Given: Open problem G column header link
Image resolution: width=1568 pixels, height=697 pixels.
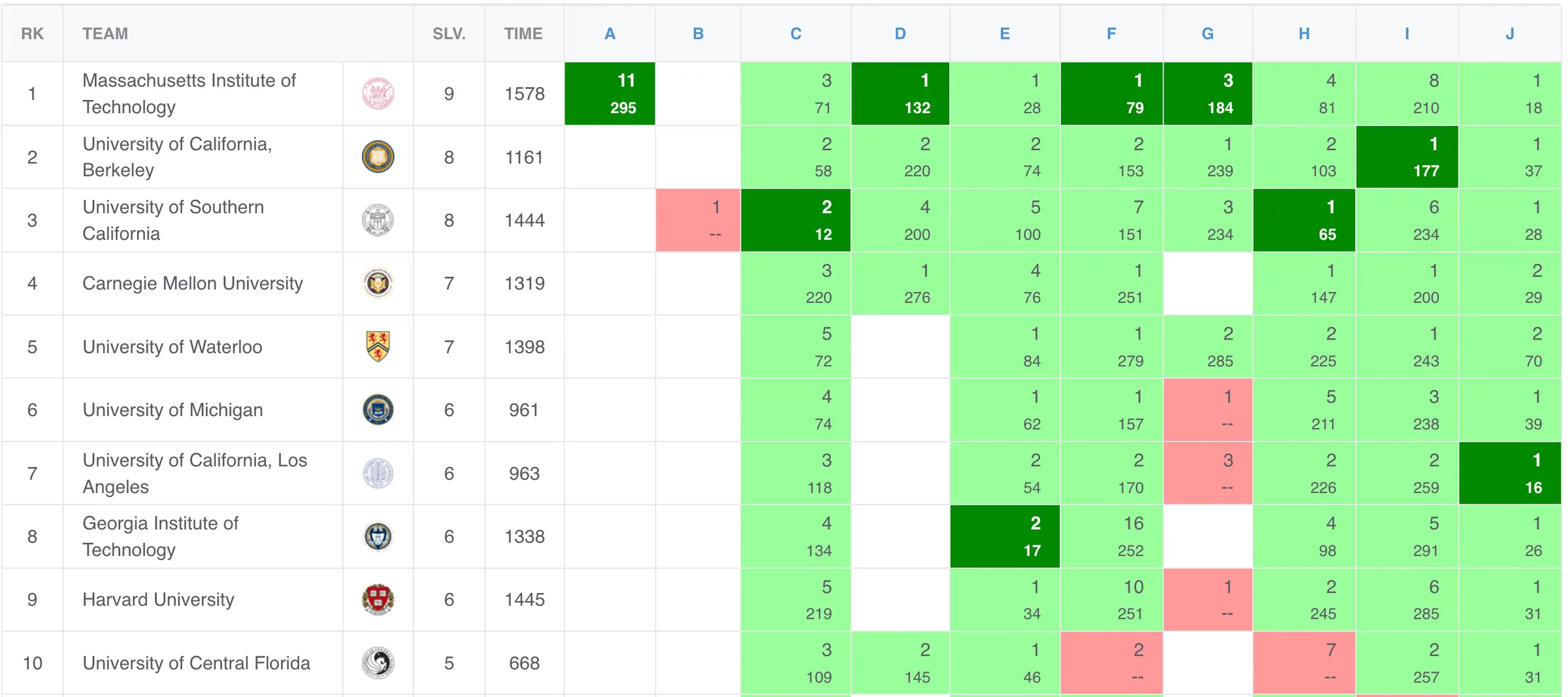Looking at the screenshot, I should pyautogui.click(x=1207, y=34).
